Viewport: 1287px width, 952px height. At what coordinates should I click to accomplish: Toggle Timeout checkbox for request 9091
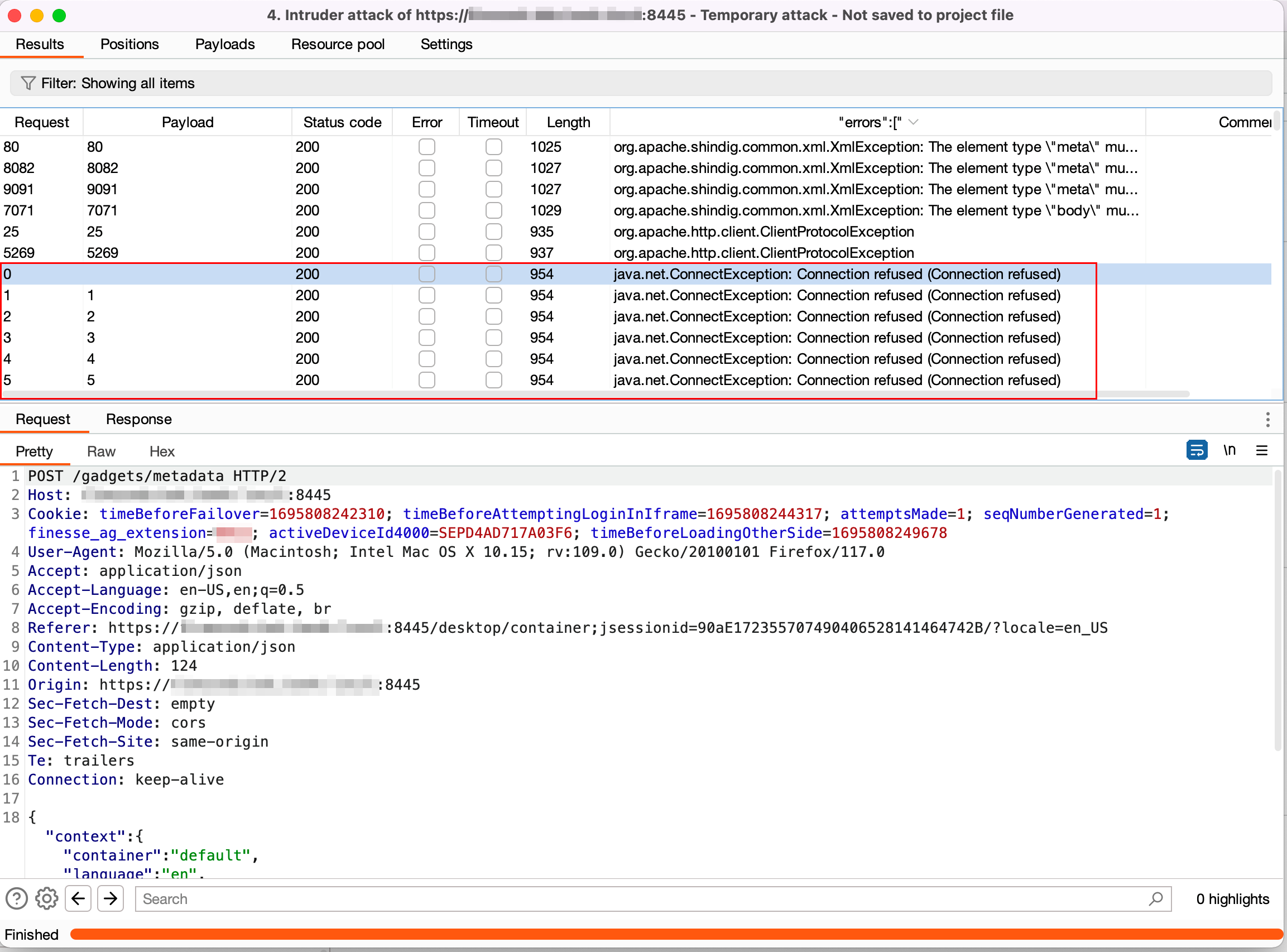pos(494,190)
